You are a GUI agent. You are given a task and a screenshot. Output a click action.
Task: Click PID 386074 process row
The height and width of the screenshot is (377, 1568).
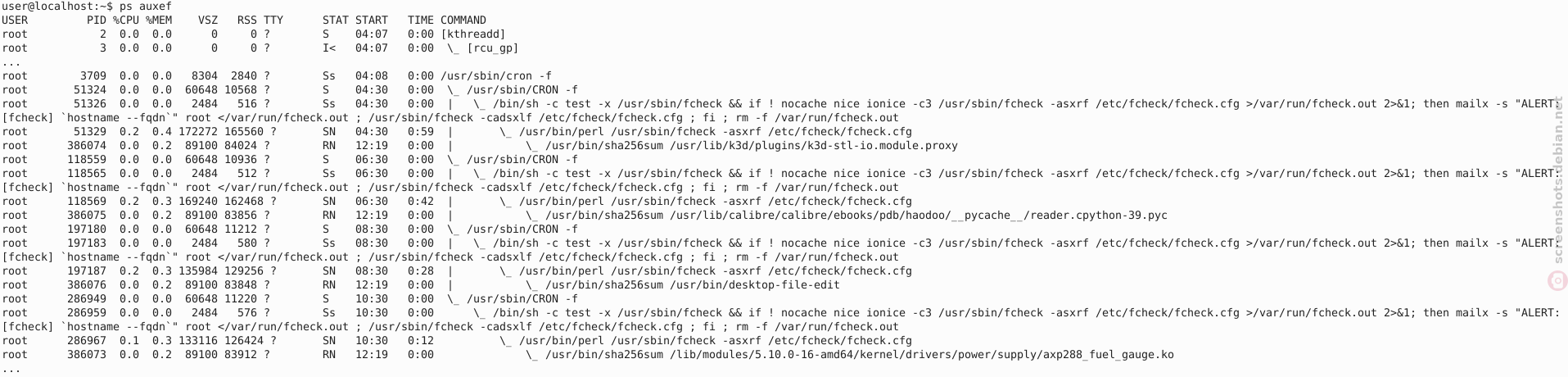pos(480,145)
